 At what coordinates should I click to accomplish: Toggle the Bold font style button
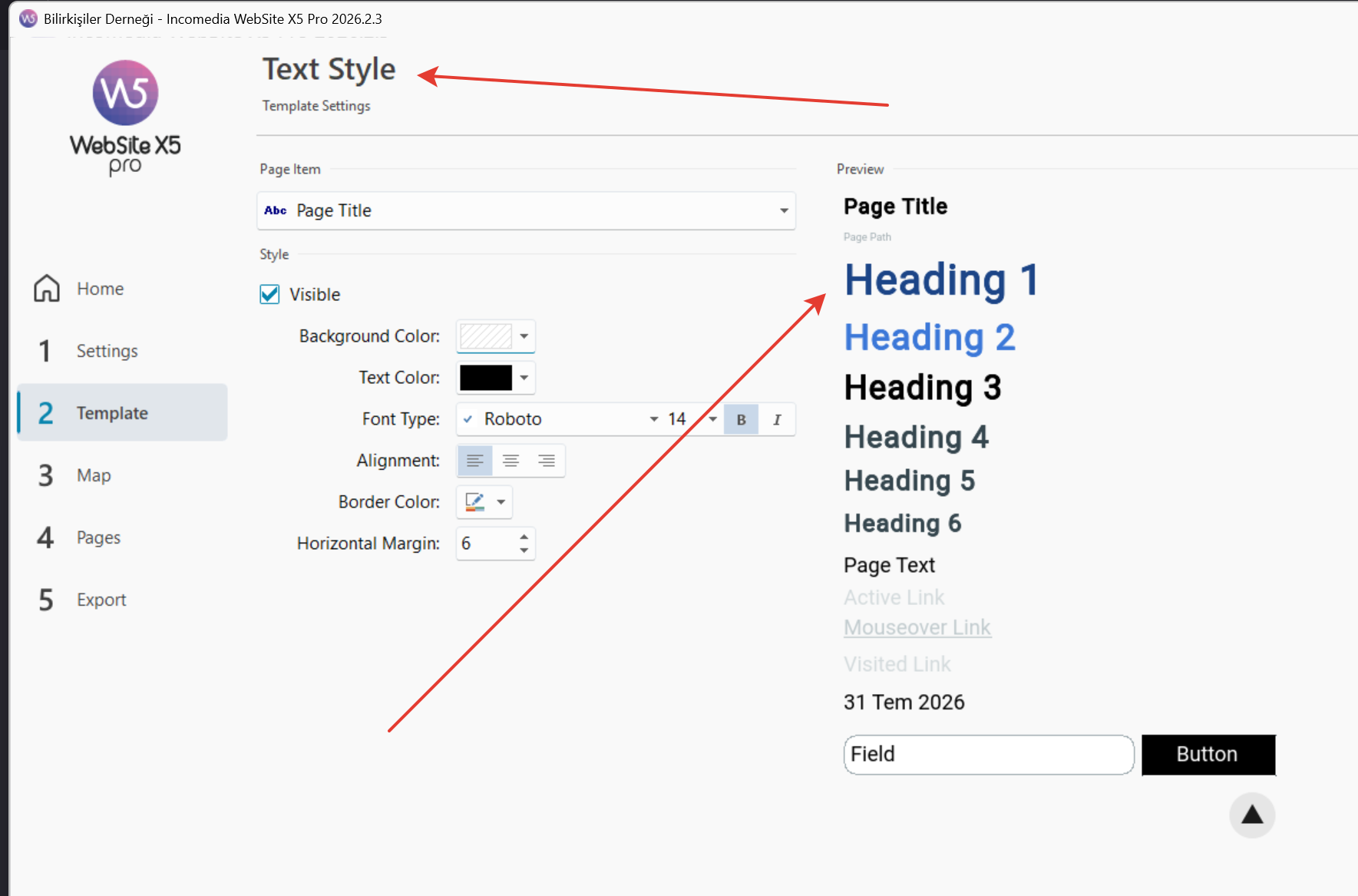coord(741,419)
